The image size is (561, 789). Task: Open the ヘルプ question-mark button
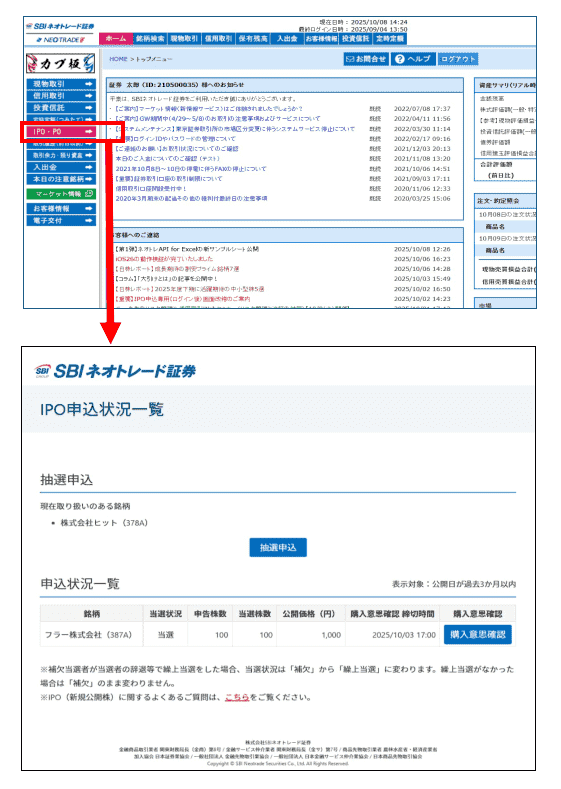point(413,59)
